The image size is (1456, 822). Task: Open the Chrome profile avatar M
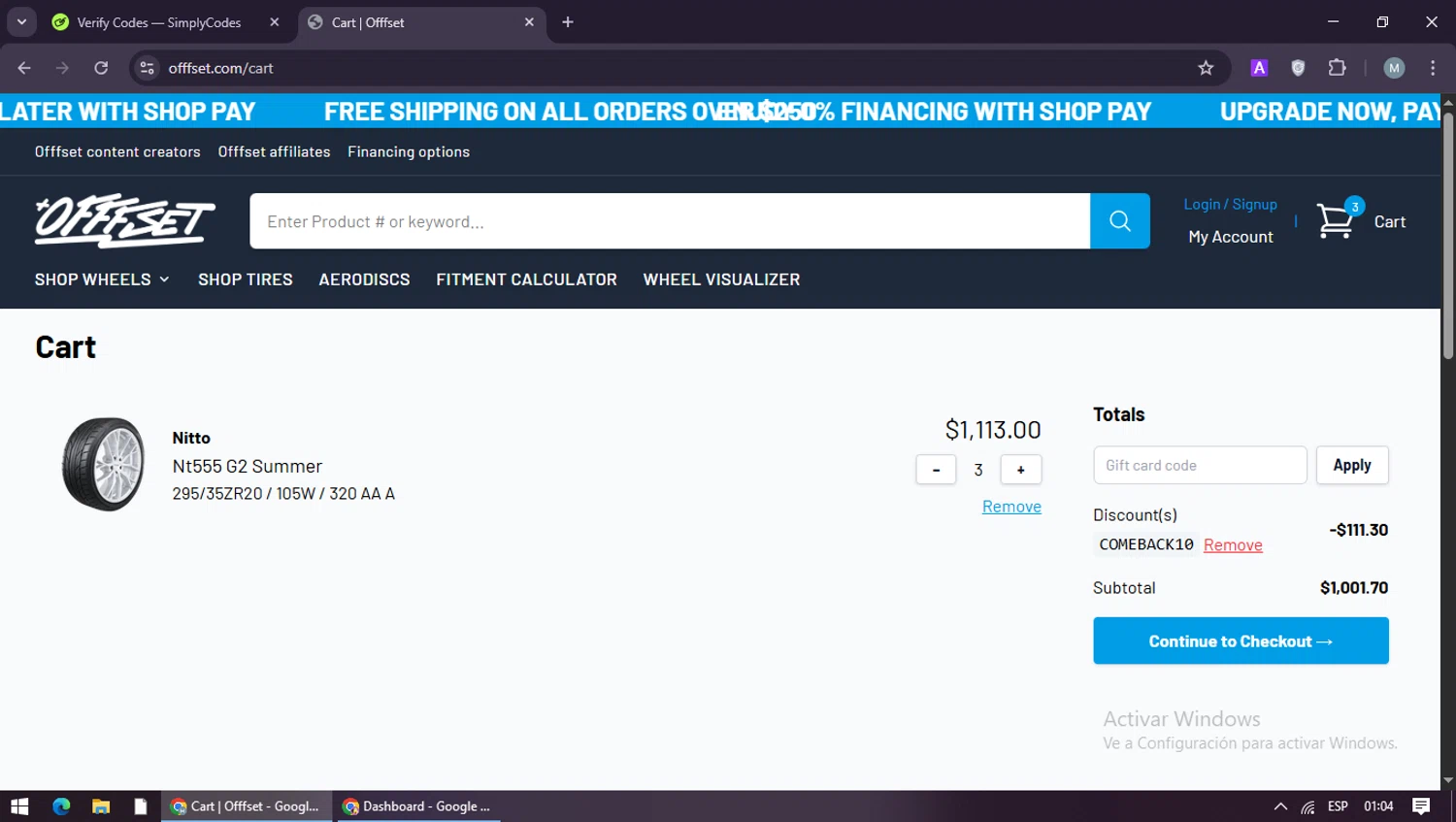tap(1394, 68)
